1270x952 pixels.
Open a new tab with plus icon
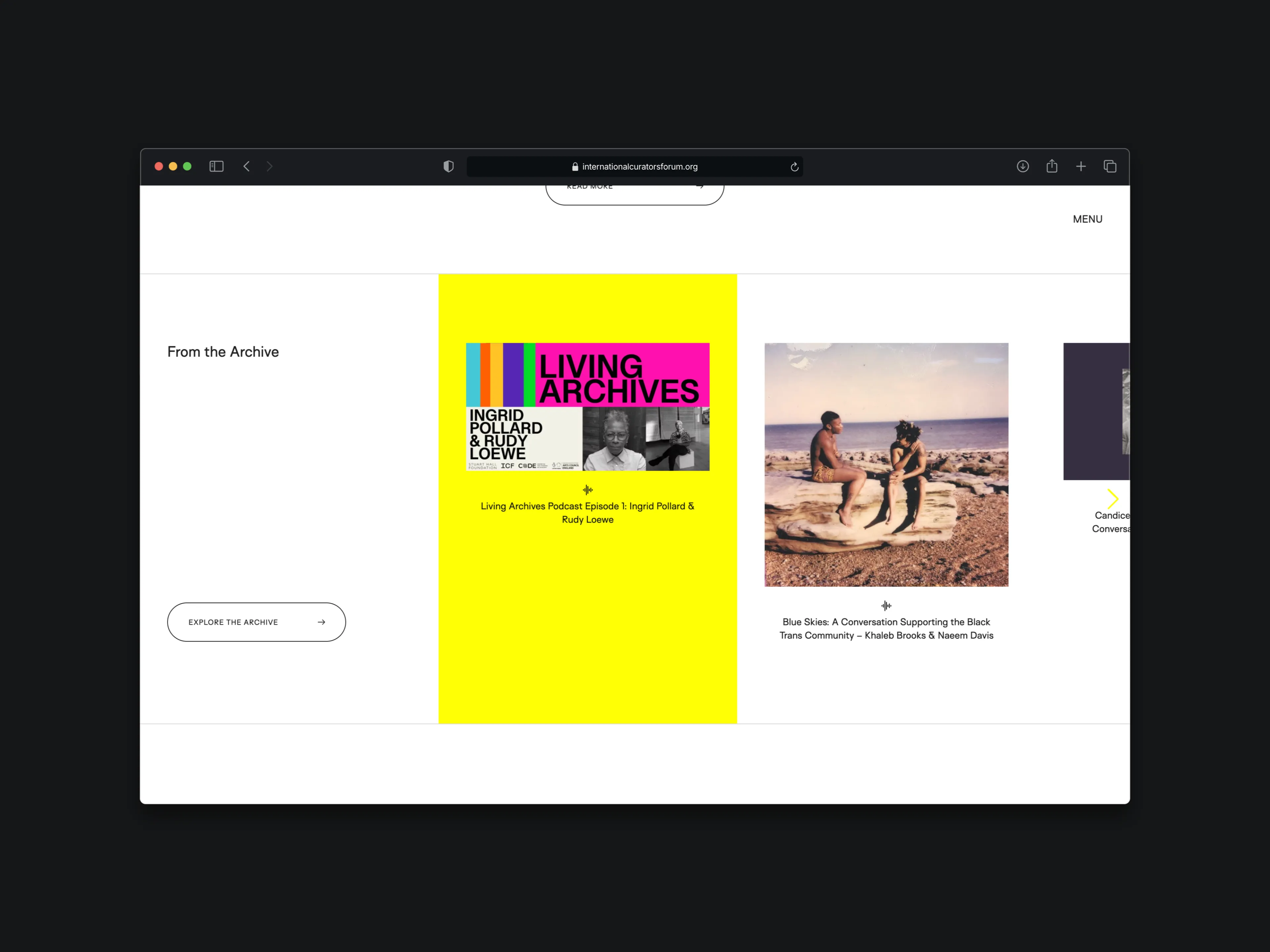coord(1081,166)
